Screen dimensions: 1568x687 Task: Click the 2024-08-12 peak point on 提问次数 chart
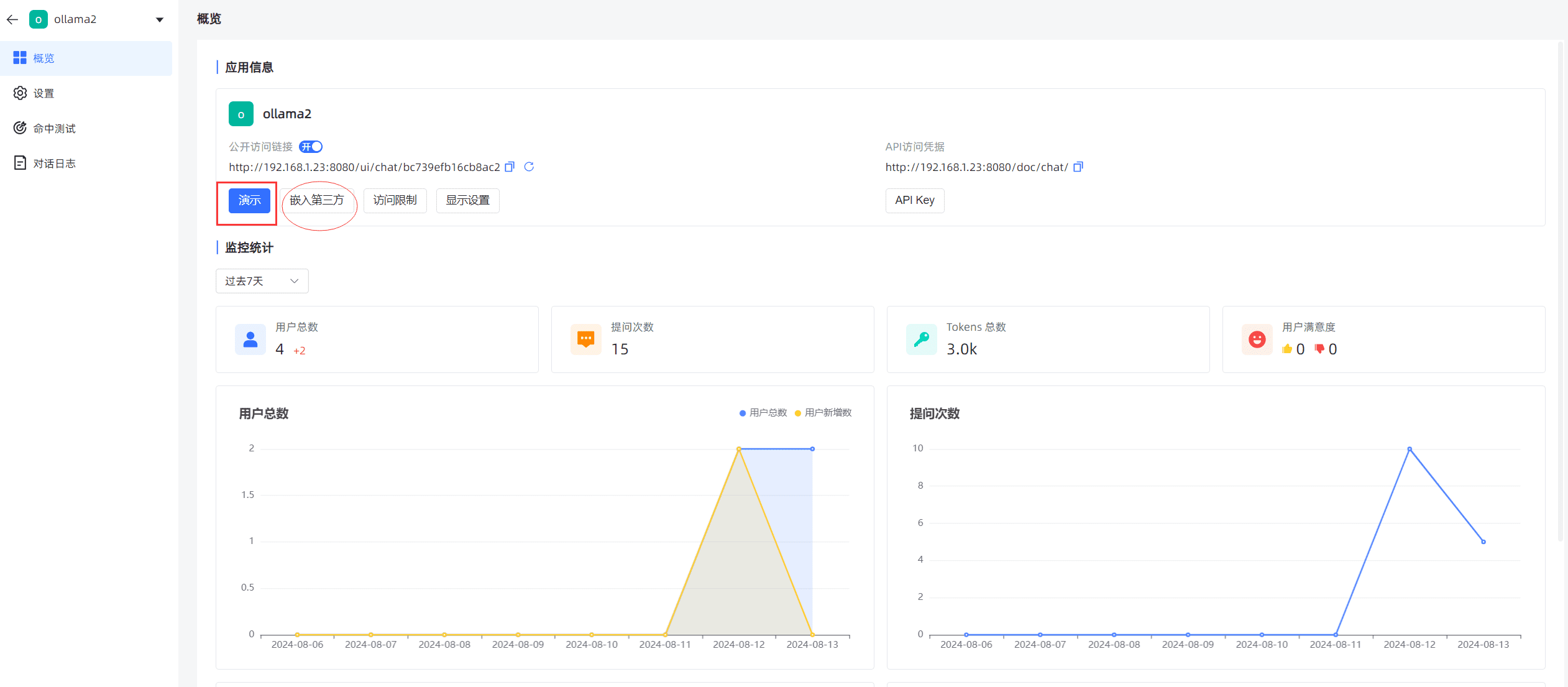tap(1409, 449)
